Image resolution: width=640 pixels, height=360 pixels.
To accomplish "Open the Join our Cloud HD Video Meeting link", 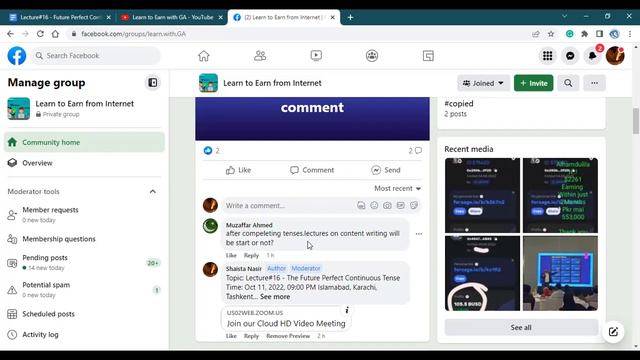I will 286,323.
